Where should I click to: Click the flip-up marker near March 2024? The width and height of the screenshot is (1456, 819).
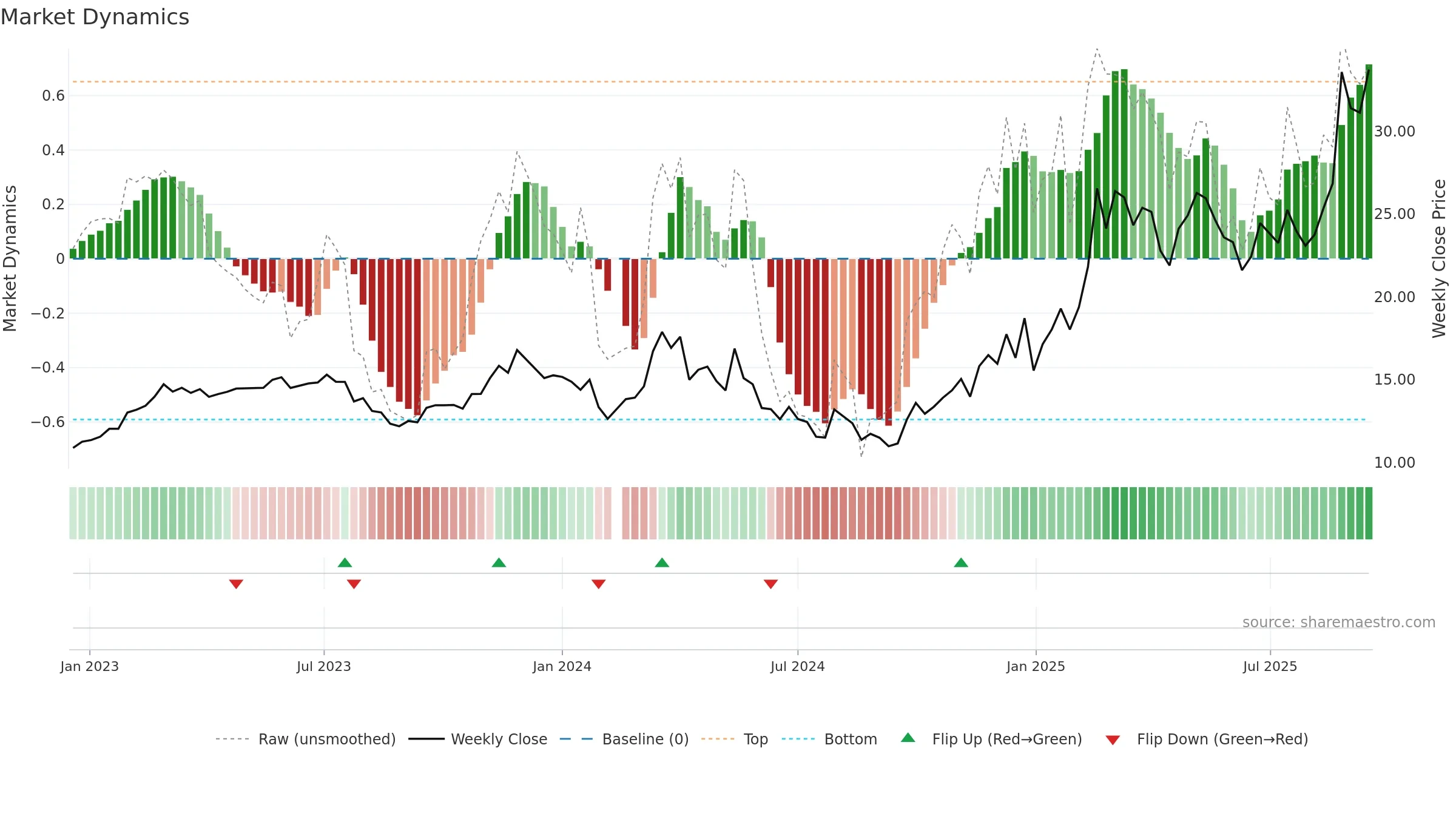(662, 562)
